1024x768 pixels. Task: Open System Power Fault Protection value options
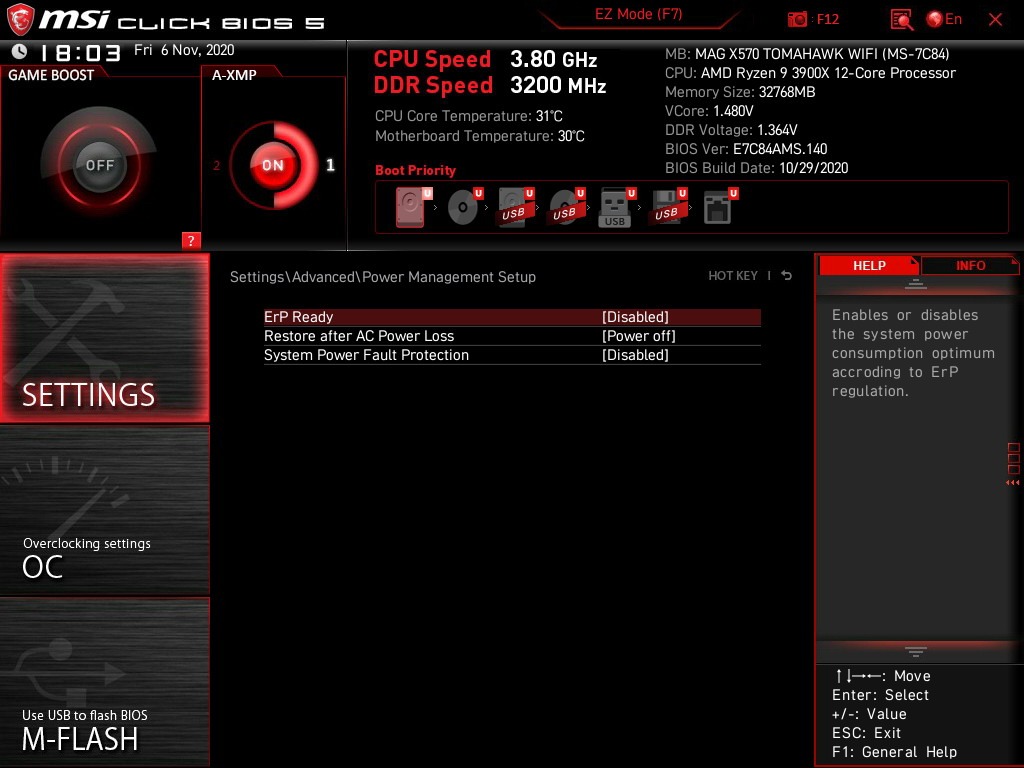tap(635, 355)
